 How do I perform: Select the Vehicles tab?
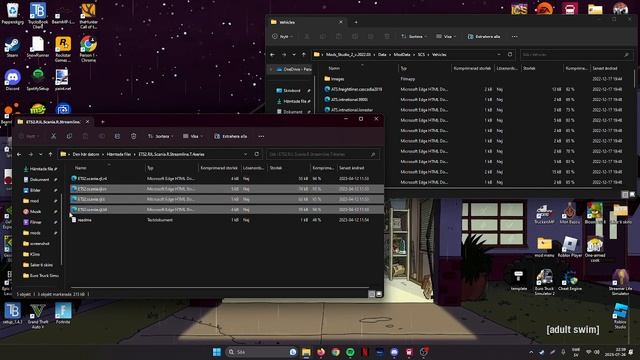[306, 22]
